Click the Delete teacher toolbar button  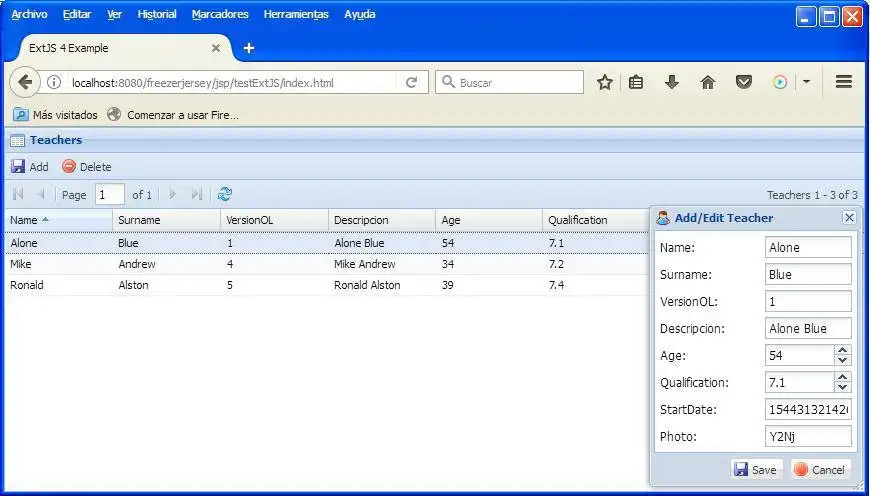[x=87, y=167]
